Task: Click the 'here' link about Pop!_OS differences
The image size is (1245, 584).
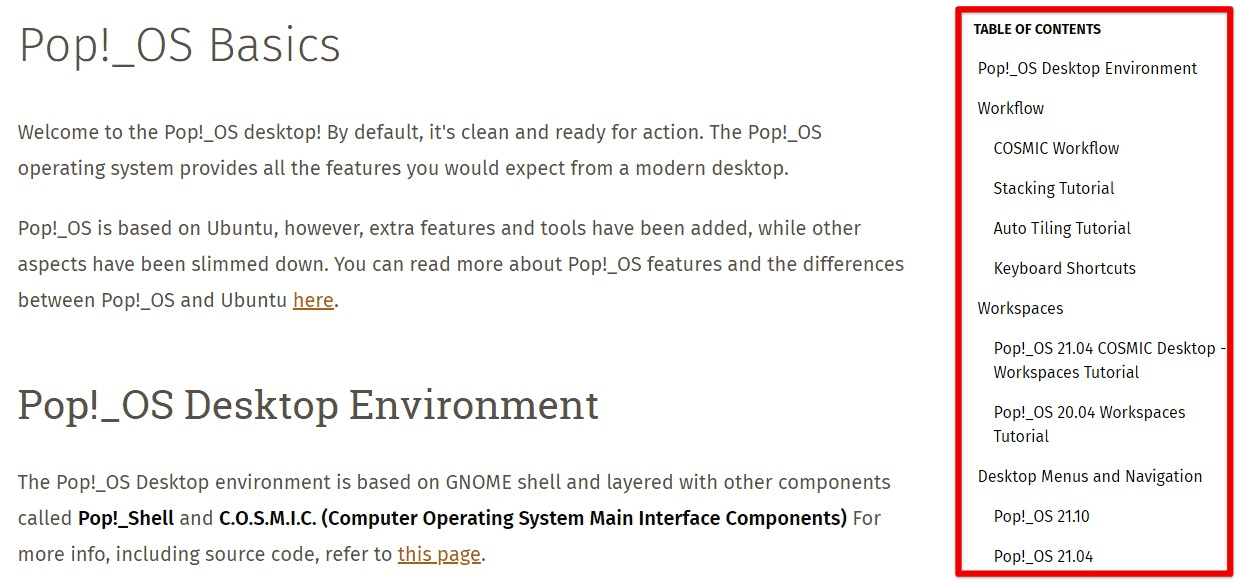Action: click(313, 300)
